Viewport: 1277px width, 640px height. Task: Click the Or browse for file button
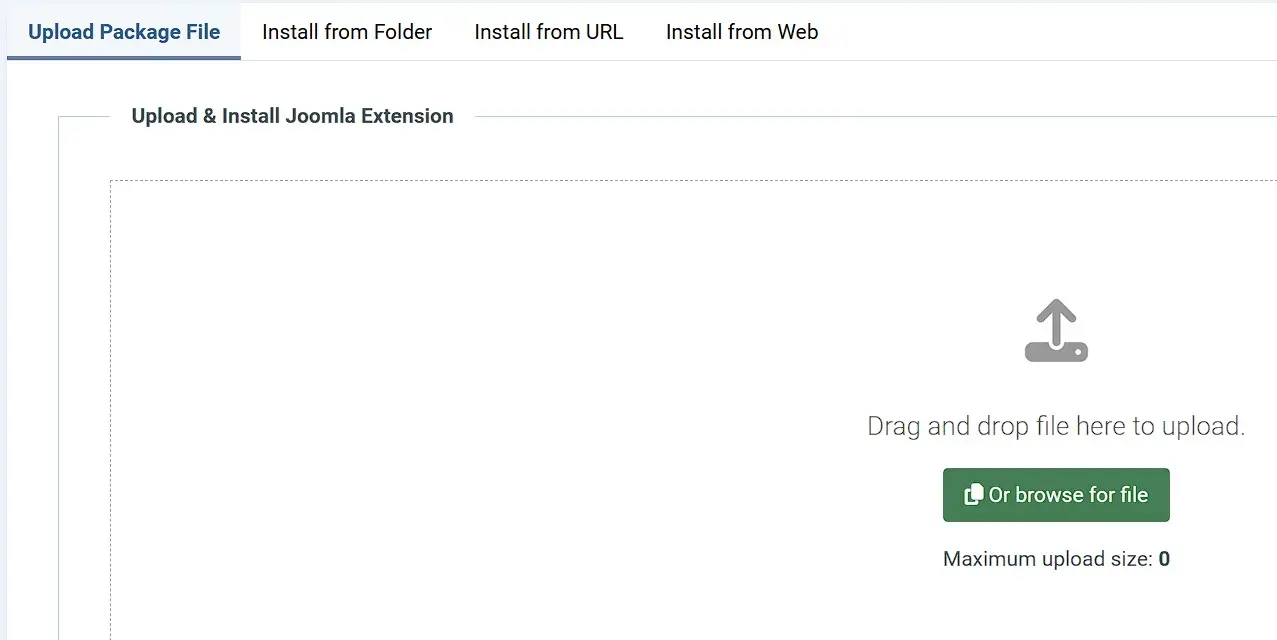tap(1056, 494)
